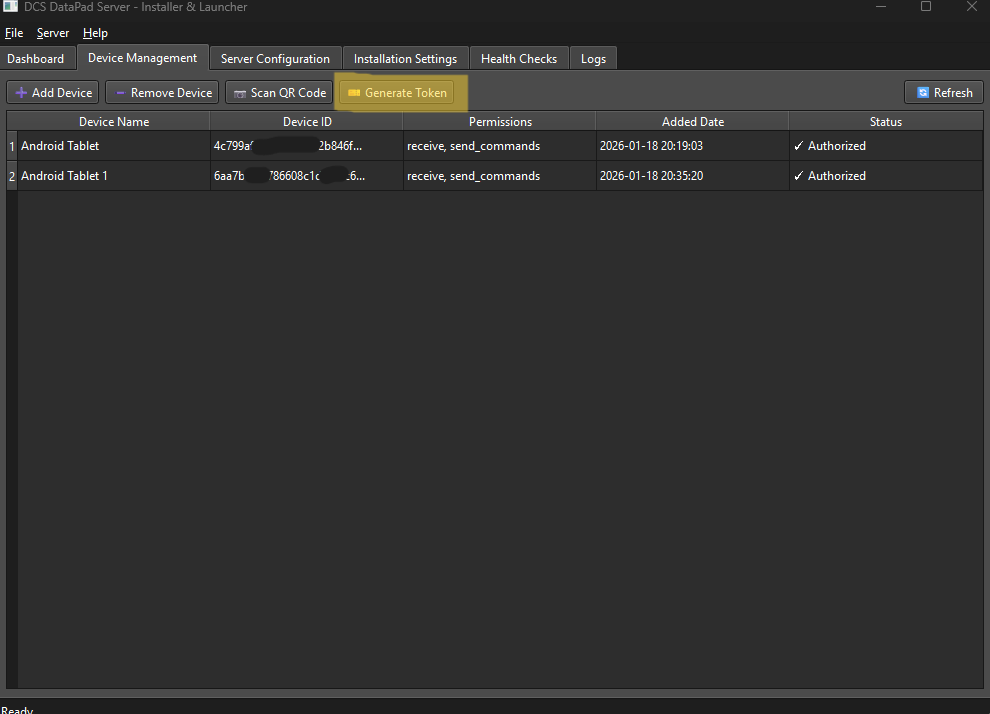Select row header number 2

[x=12, y=176]
